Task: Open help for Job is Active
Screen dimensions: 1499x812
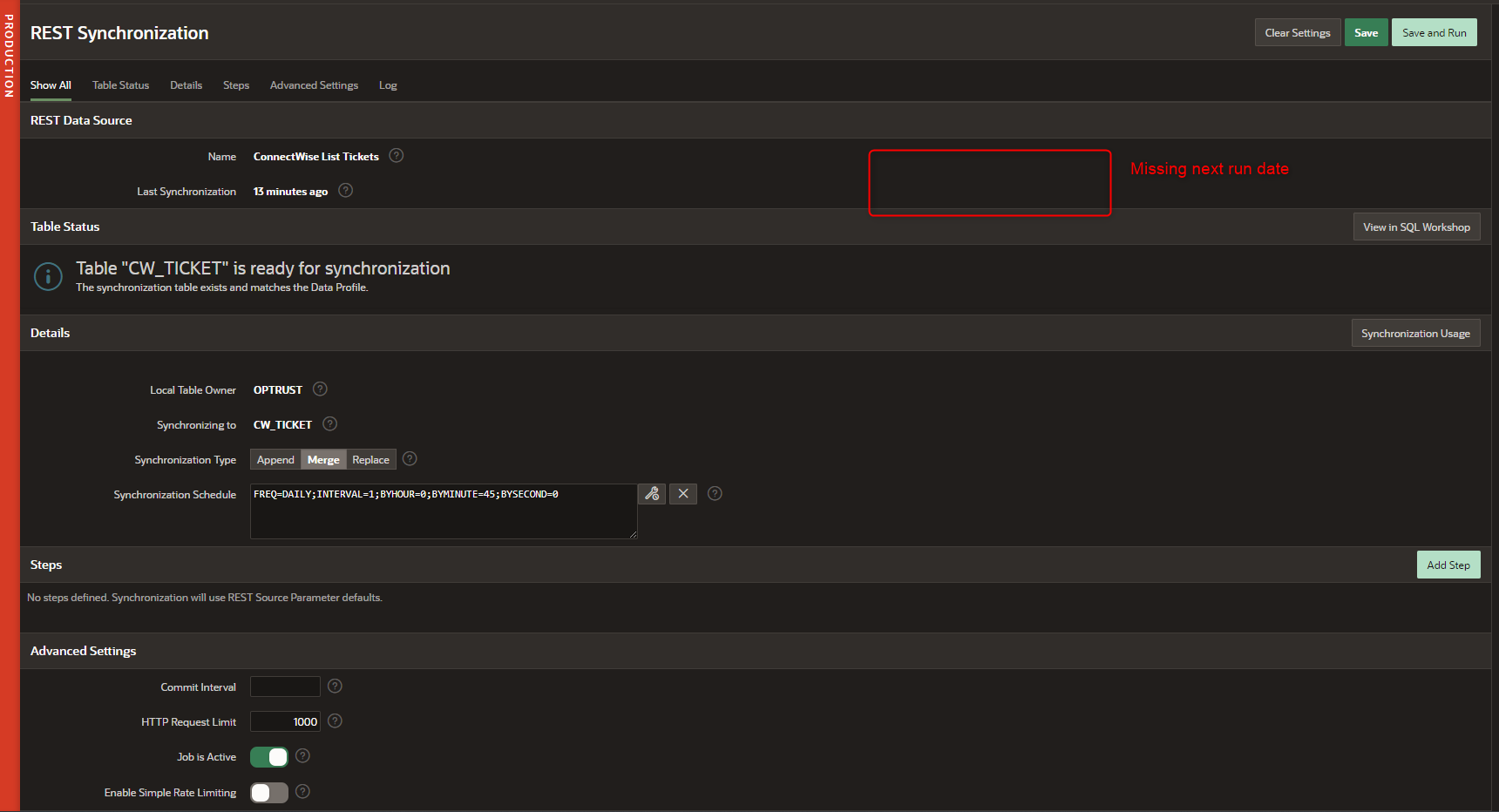Action: pos(302,756)
